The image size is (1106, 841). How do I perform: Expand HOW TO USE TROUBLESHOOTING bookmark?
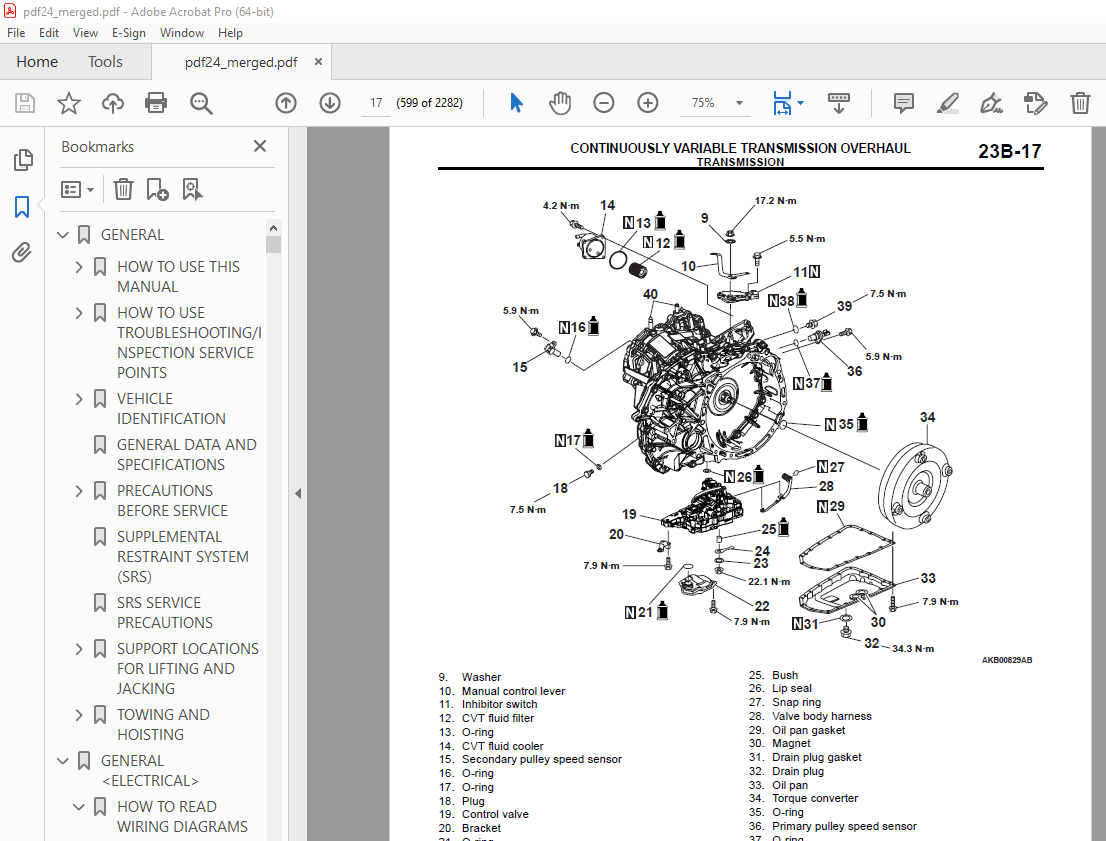(x=79, y=313)
